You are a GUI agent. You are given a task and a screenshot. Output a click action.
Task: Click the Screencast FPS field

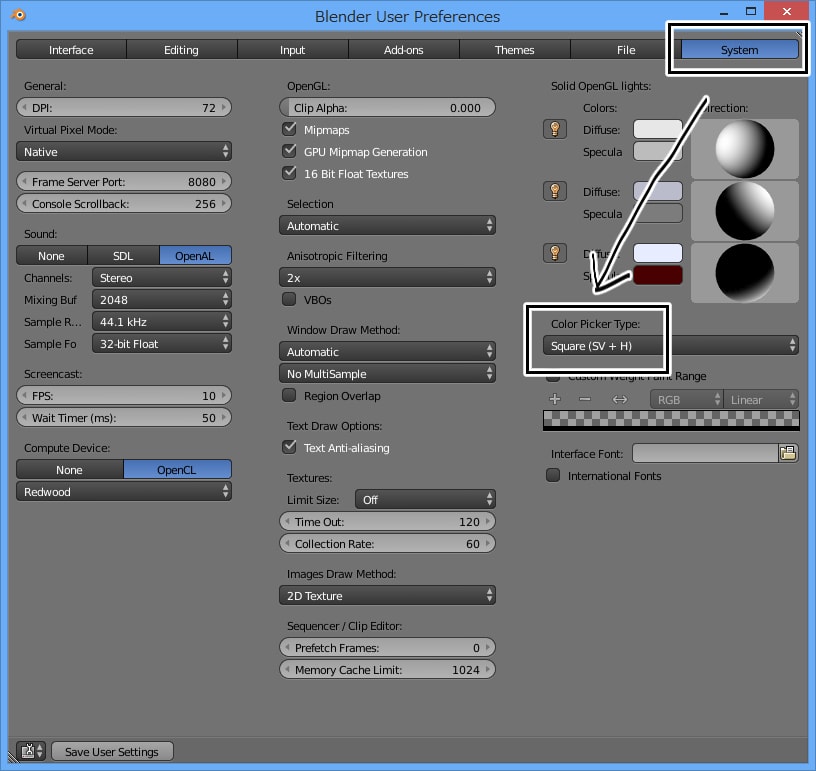124,395
